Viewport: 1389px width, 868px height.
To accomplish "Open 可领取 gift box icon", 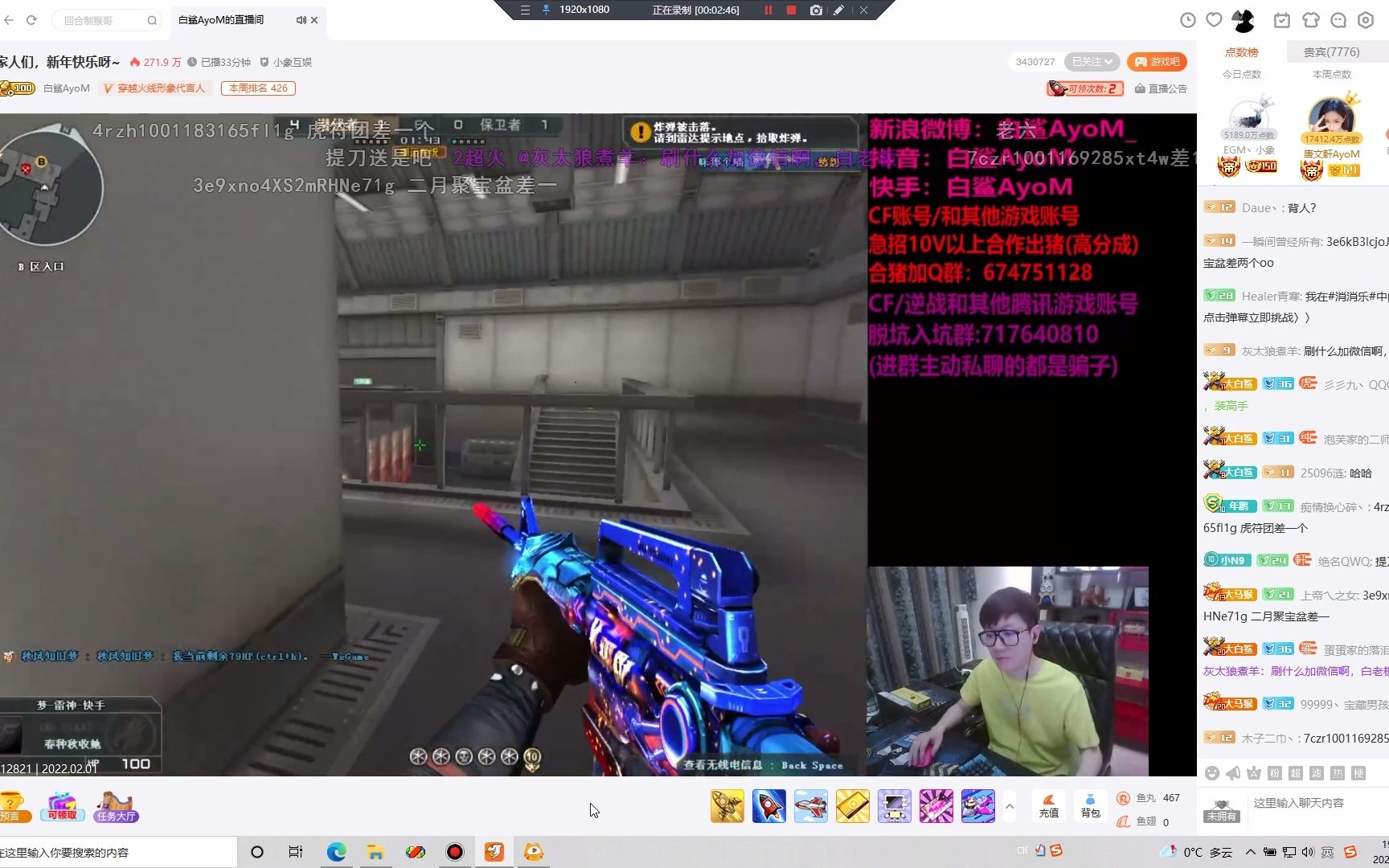I will 63,806.
